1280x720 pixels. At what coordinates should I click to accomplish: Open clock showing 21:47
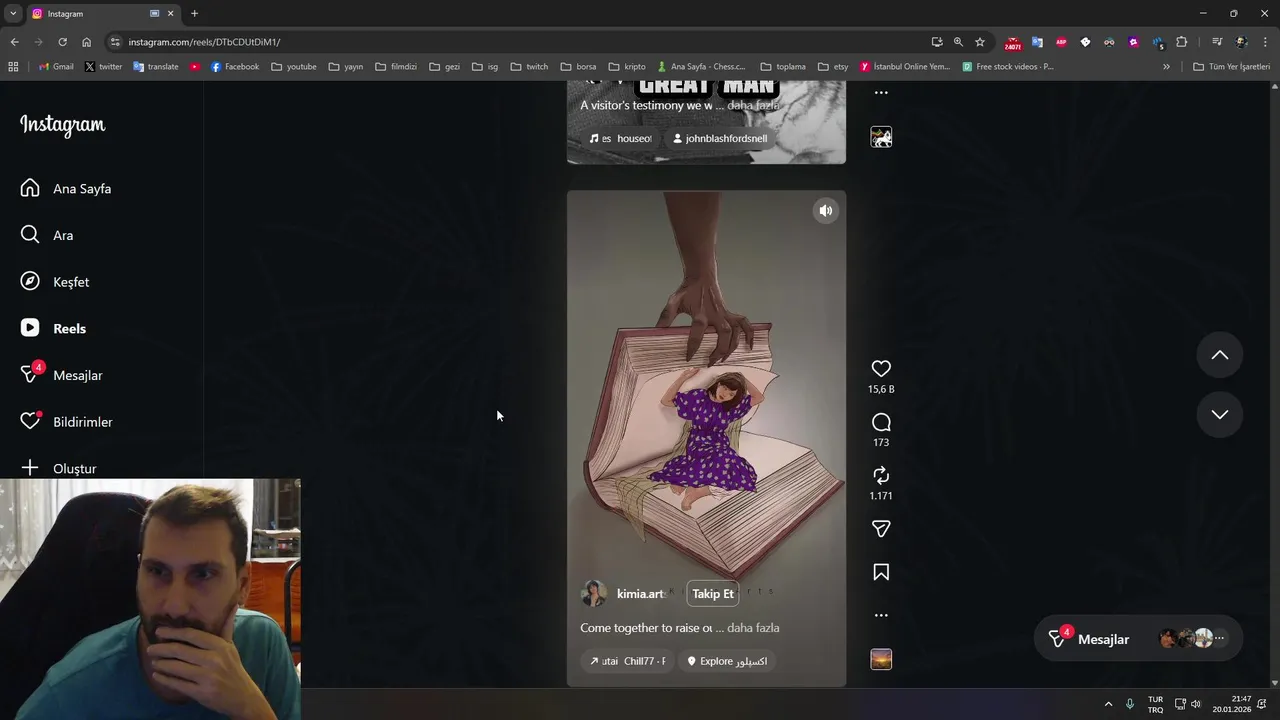click(1232, 704)
